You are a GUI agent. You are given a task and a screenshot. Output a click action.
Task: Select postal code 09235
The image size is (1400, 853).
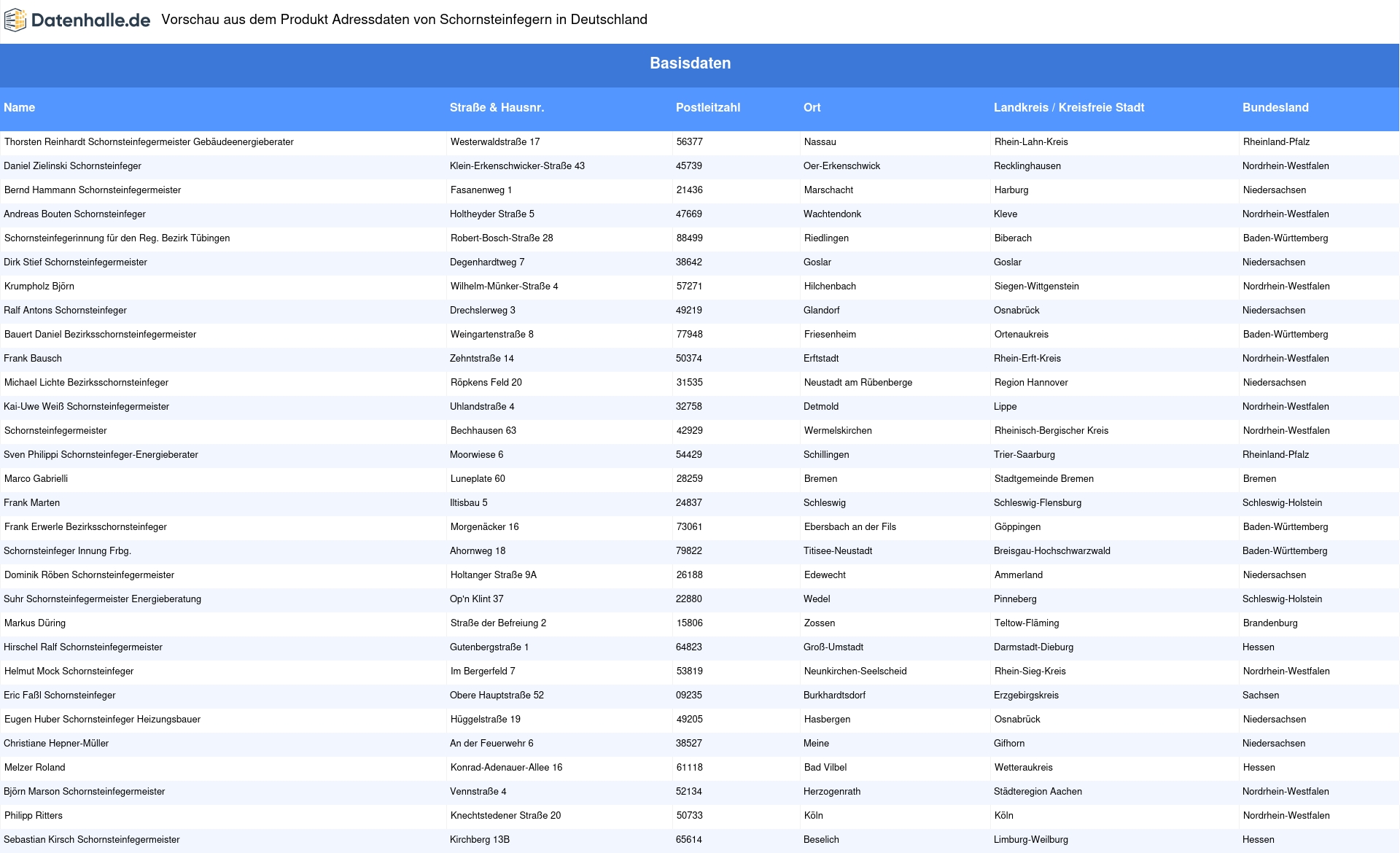689,696
